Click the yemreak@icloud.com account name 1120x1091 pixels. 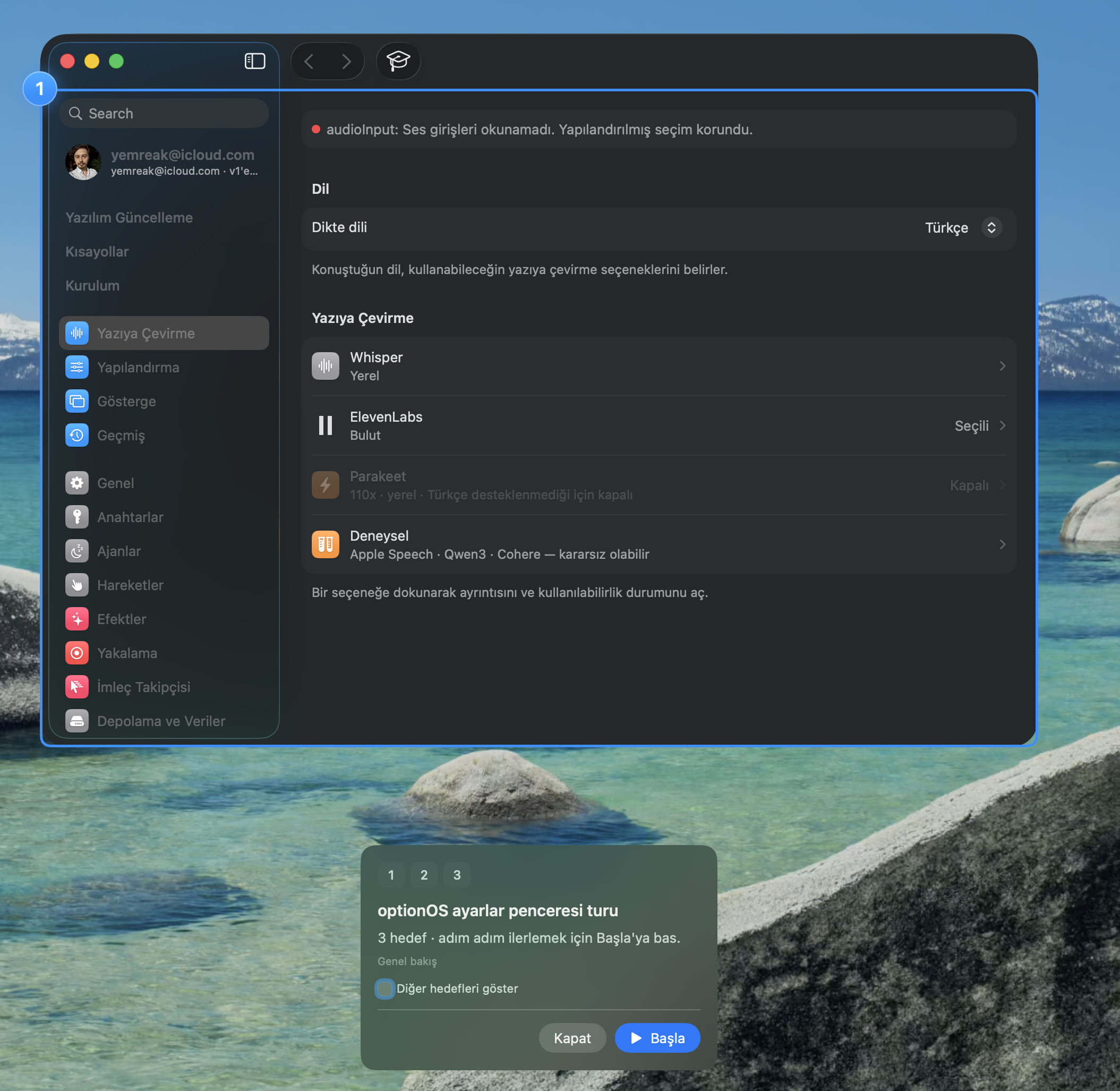tap(183, 155)
